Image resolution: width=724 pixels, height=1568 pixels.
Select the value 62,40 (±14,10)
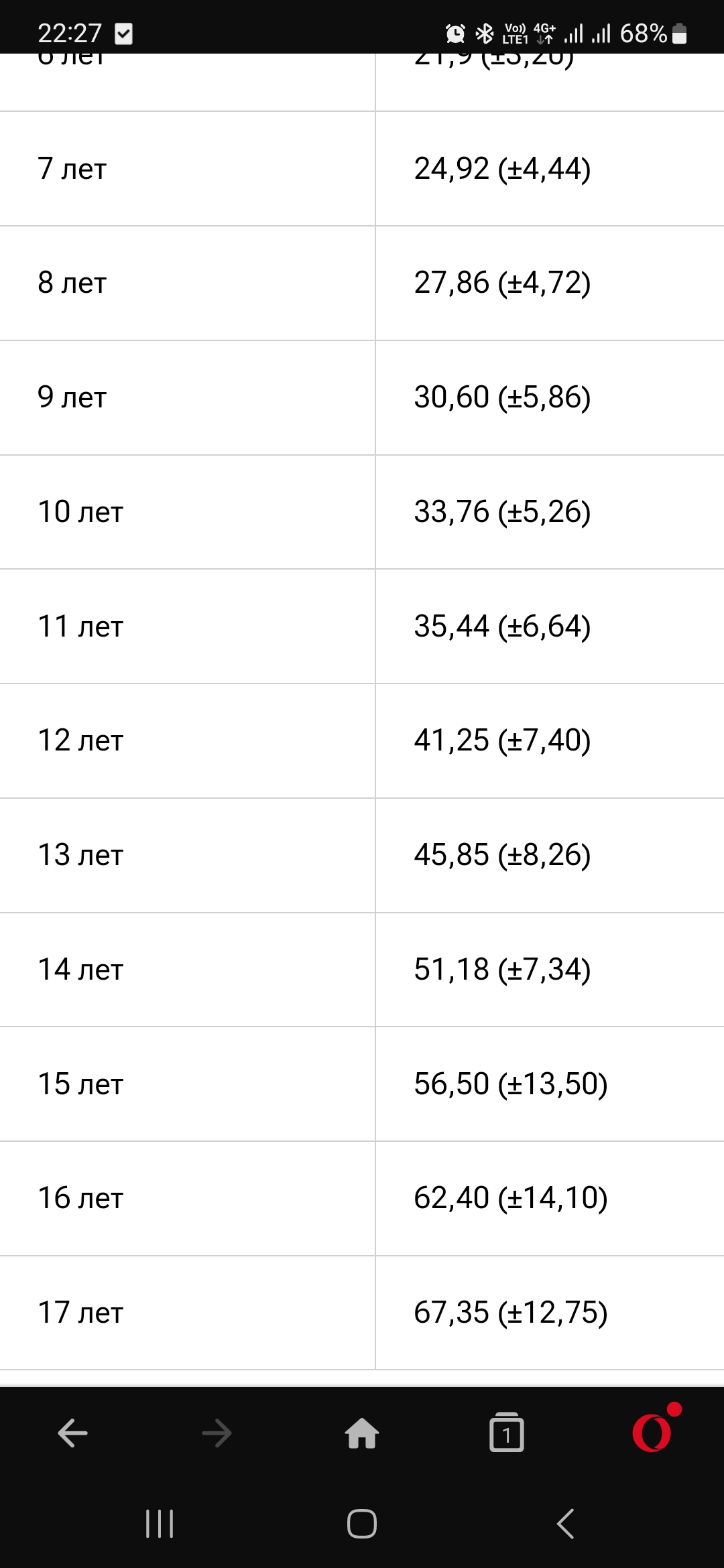pyautogui.click(x=511, y=1198)
